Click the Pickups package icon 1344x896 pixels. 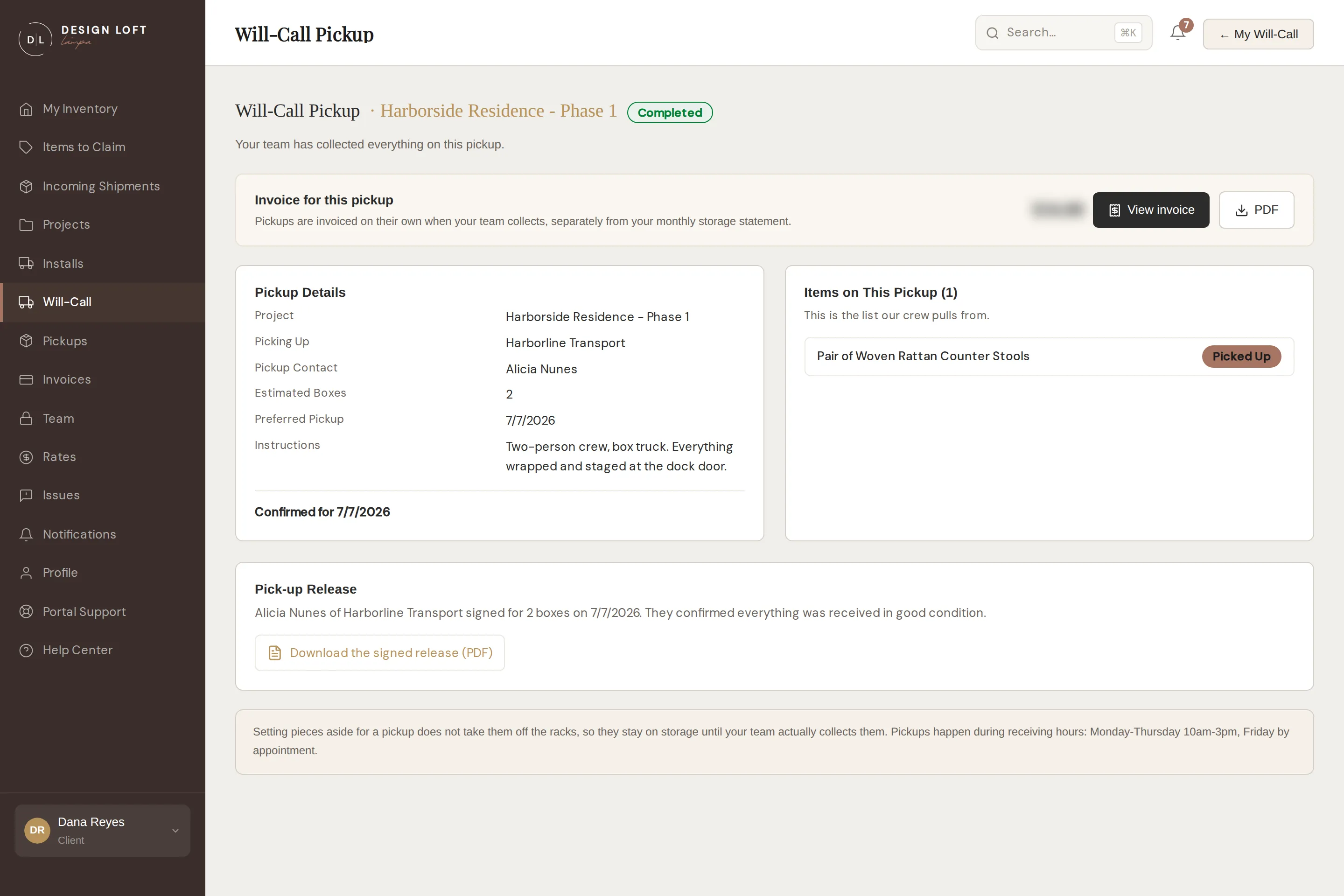coord(26,341)
